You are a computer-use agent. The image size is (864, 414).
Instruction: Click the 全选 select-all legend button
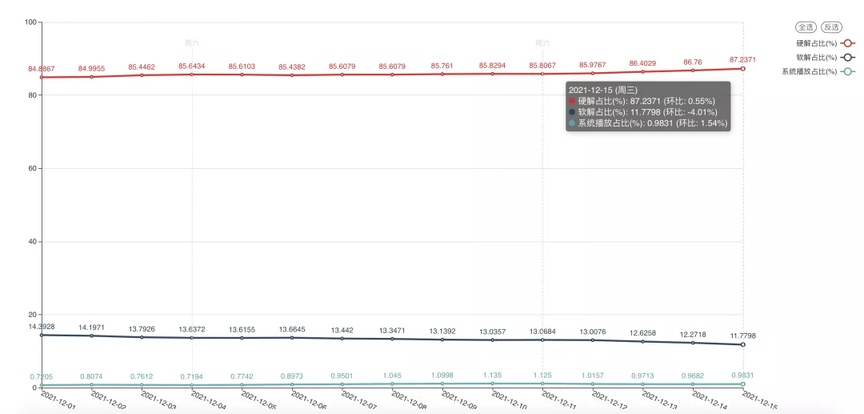tap(806, 27)
